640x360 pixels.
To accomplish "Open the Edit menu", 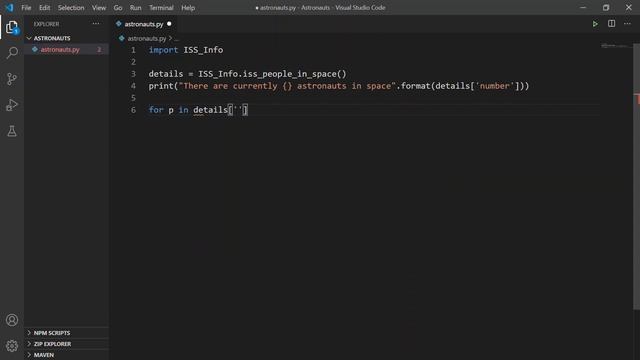I will coord(44,7).
